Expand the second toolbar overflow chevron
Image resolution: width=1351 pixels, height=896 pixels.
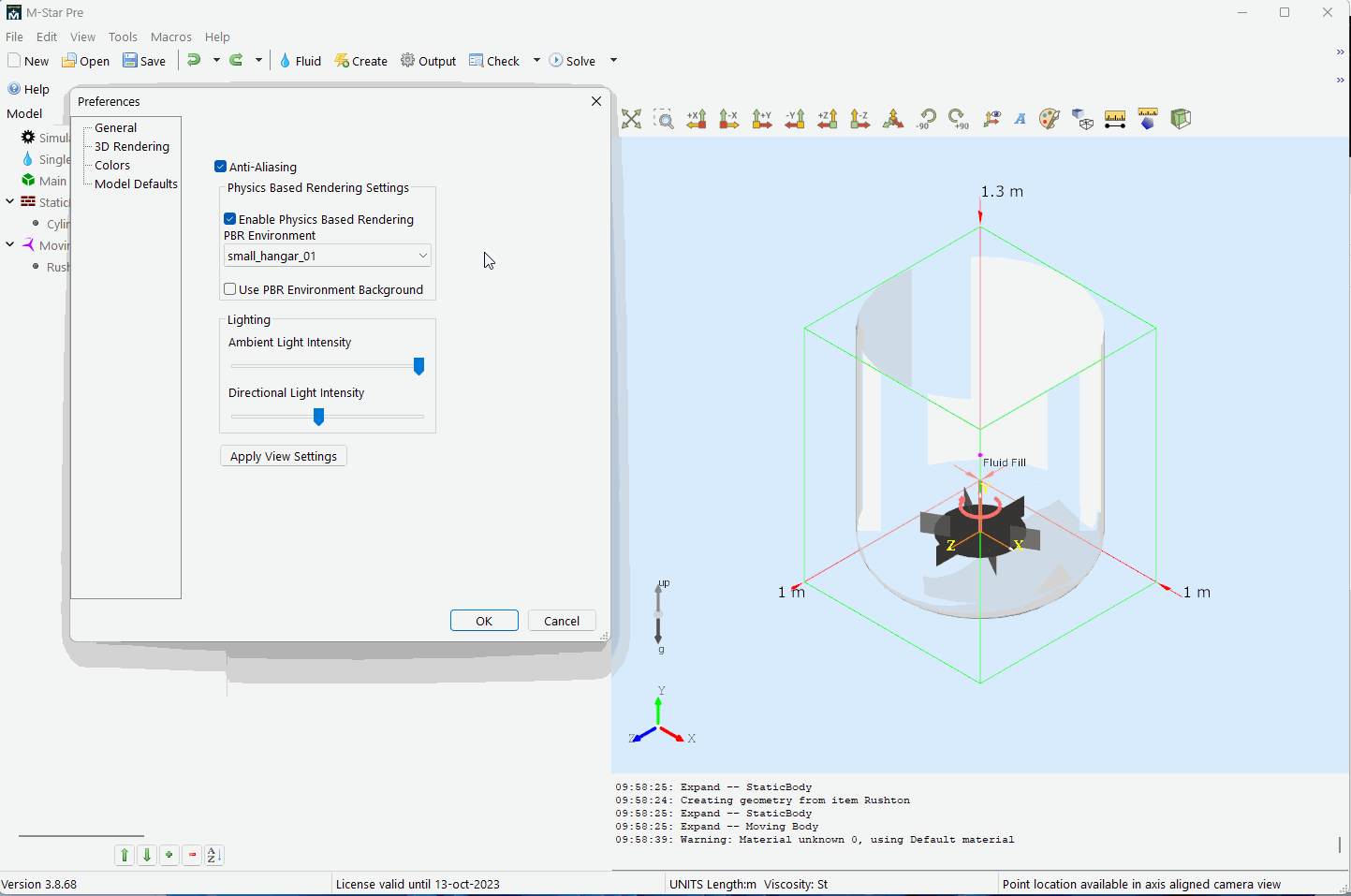click(x=1340, y=81)
